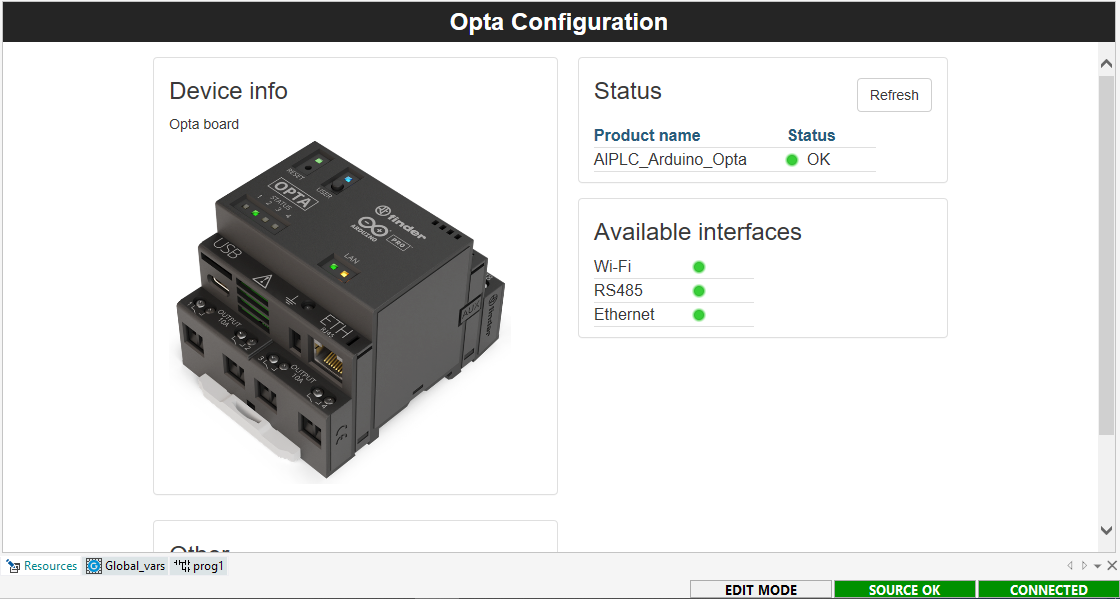Viewport: 1120px width, 599px height.
Task: Click the vertical scrollbar thumb
Action: pos(1106,255)
